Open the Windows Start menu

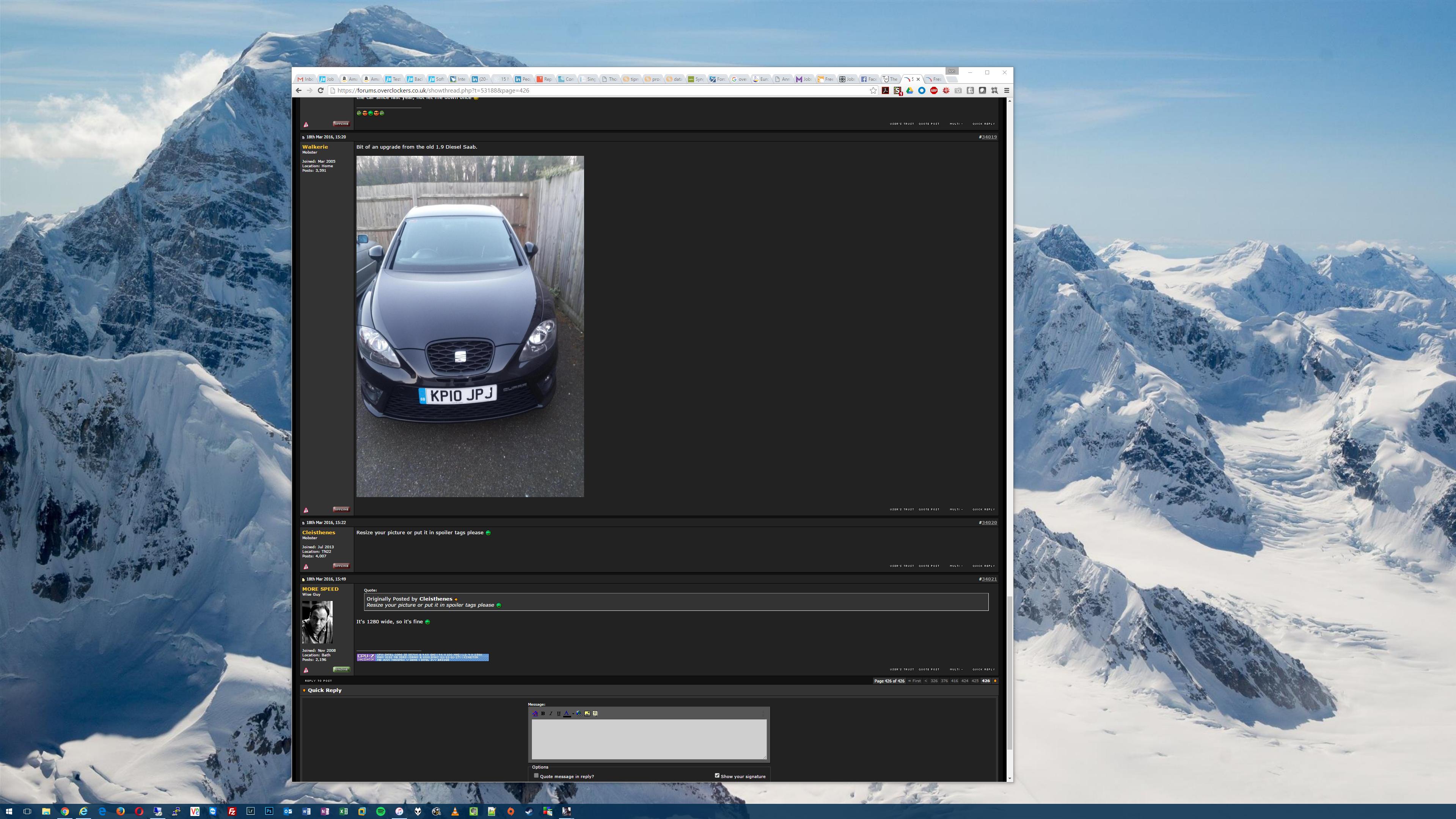(8, 812)
